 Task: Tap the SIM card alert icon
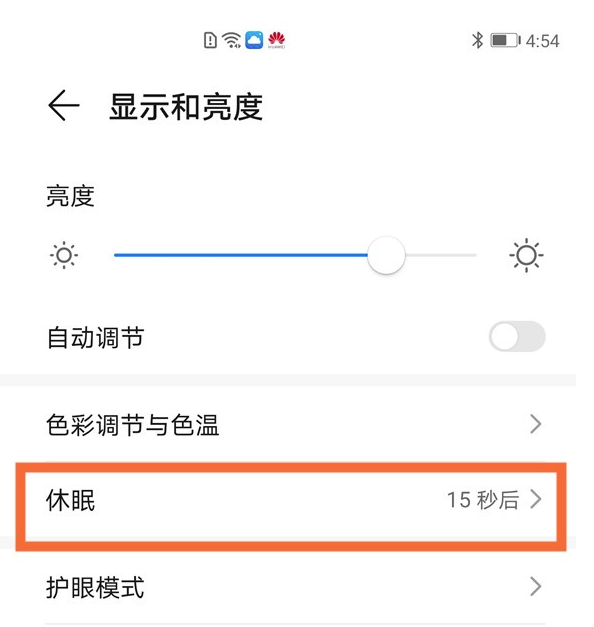210,40
